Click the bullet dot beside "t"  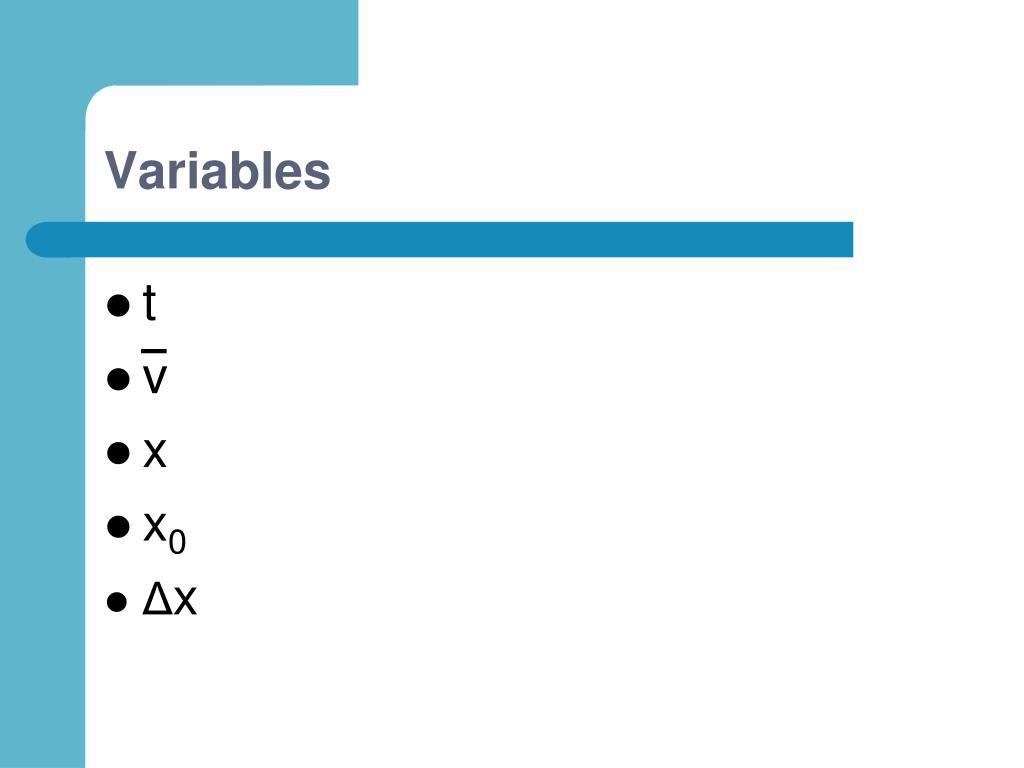(x=118, y=305)
